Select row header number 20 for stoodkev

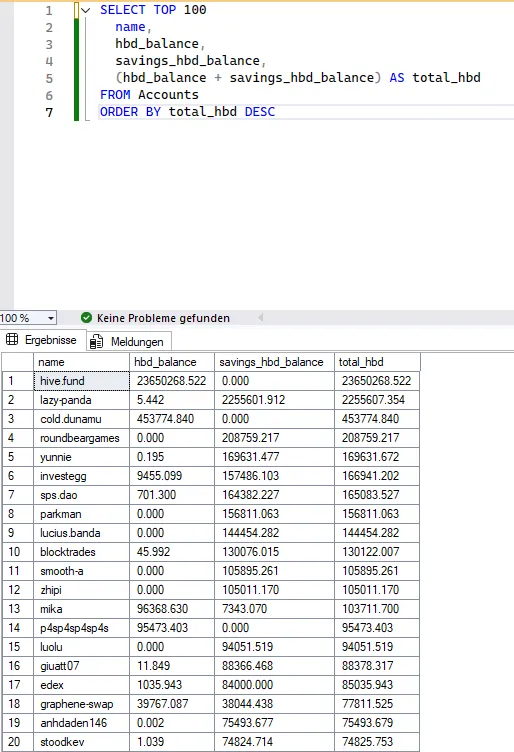(18, 742)
